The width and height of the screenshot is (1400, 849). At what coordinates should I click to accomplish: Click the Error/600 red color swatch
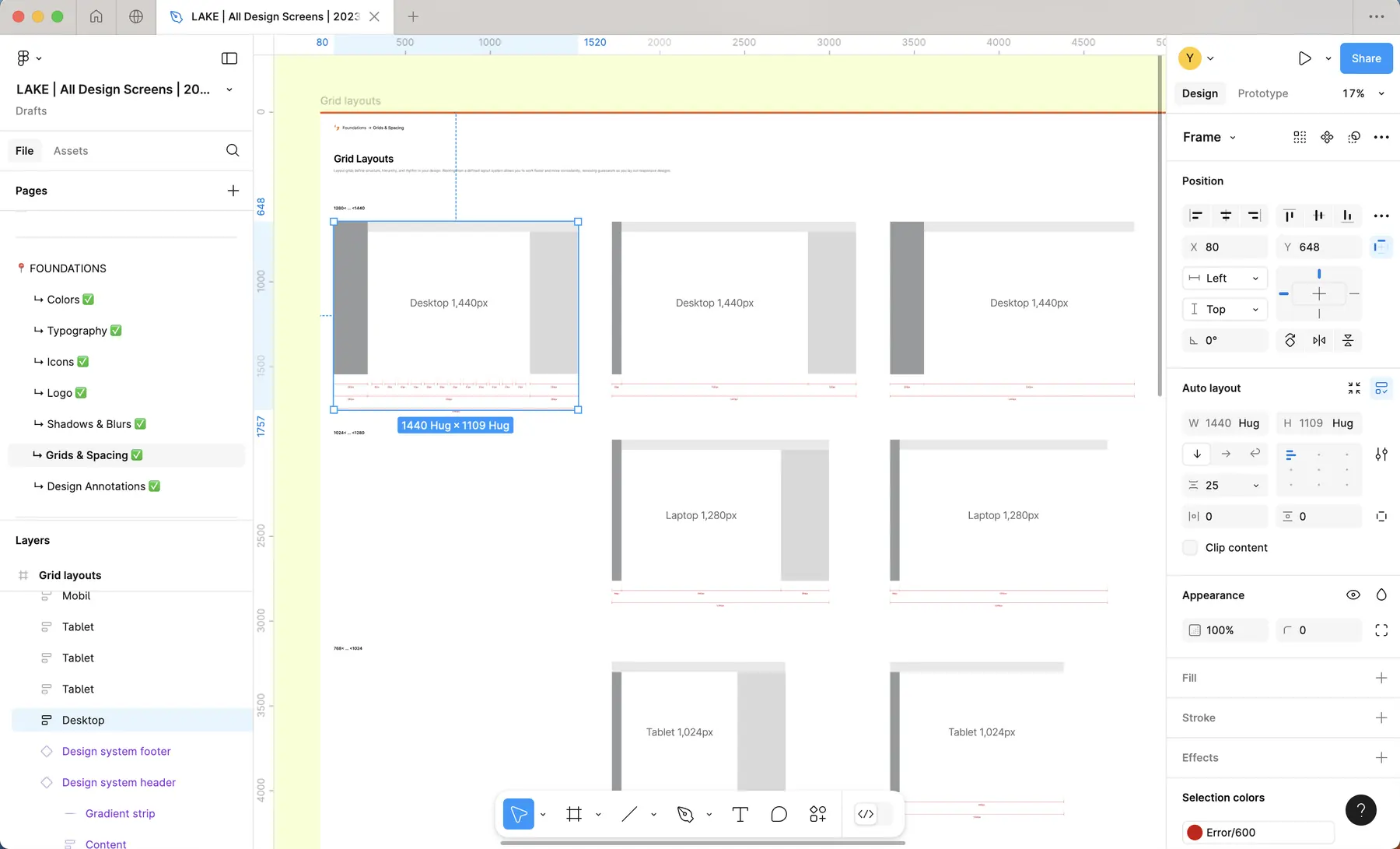1195,833
